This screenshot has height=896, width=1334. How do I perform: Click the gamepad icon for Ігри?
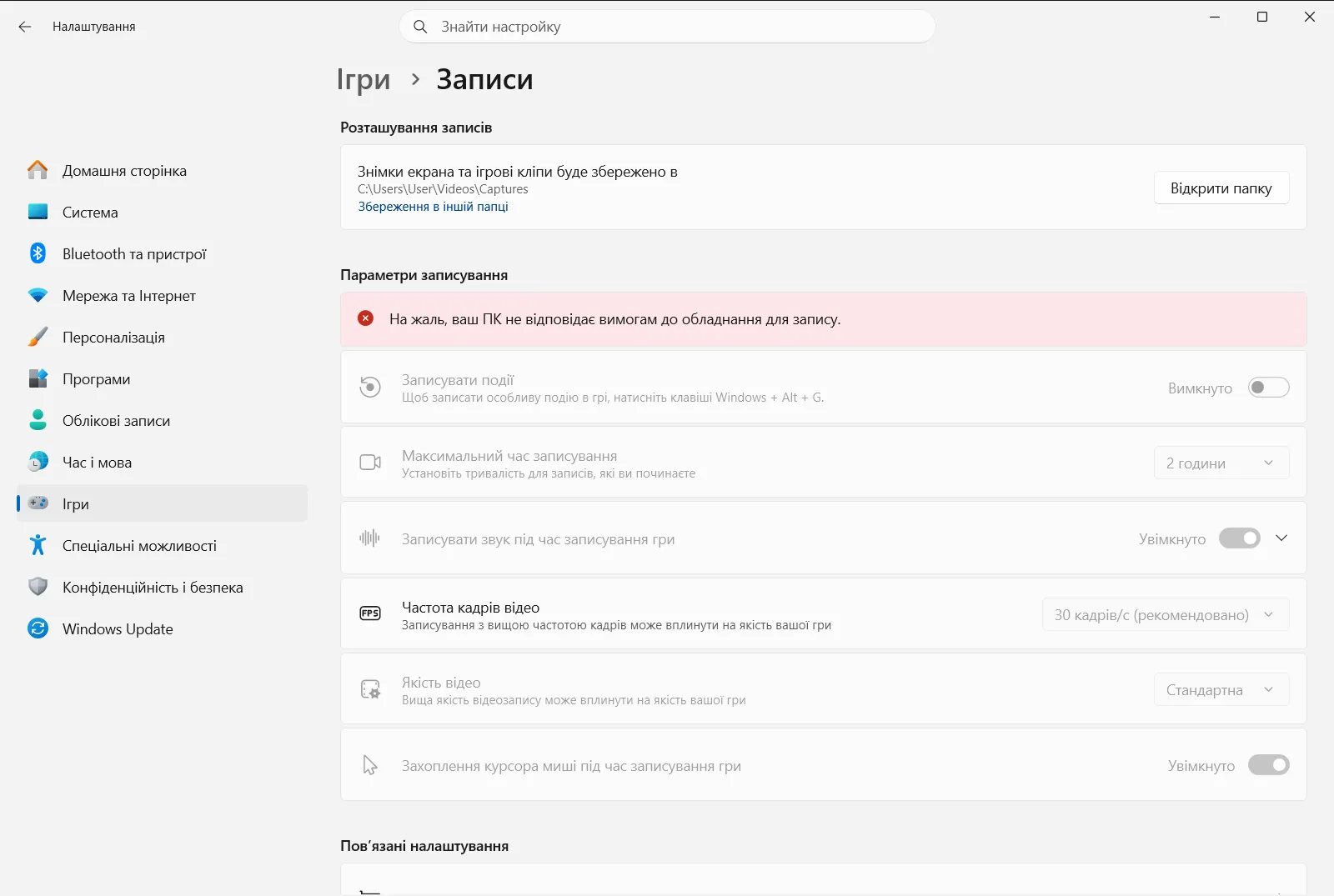point(38,503)
